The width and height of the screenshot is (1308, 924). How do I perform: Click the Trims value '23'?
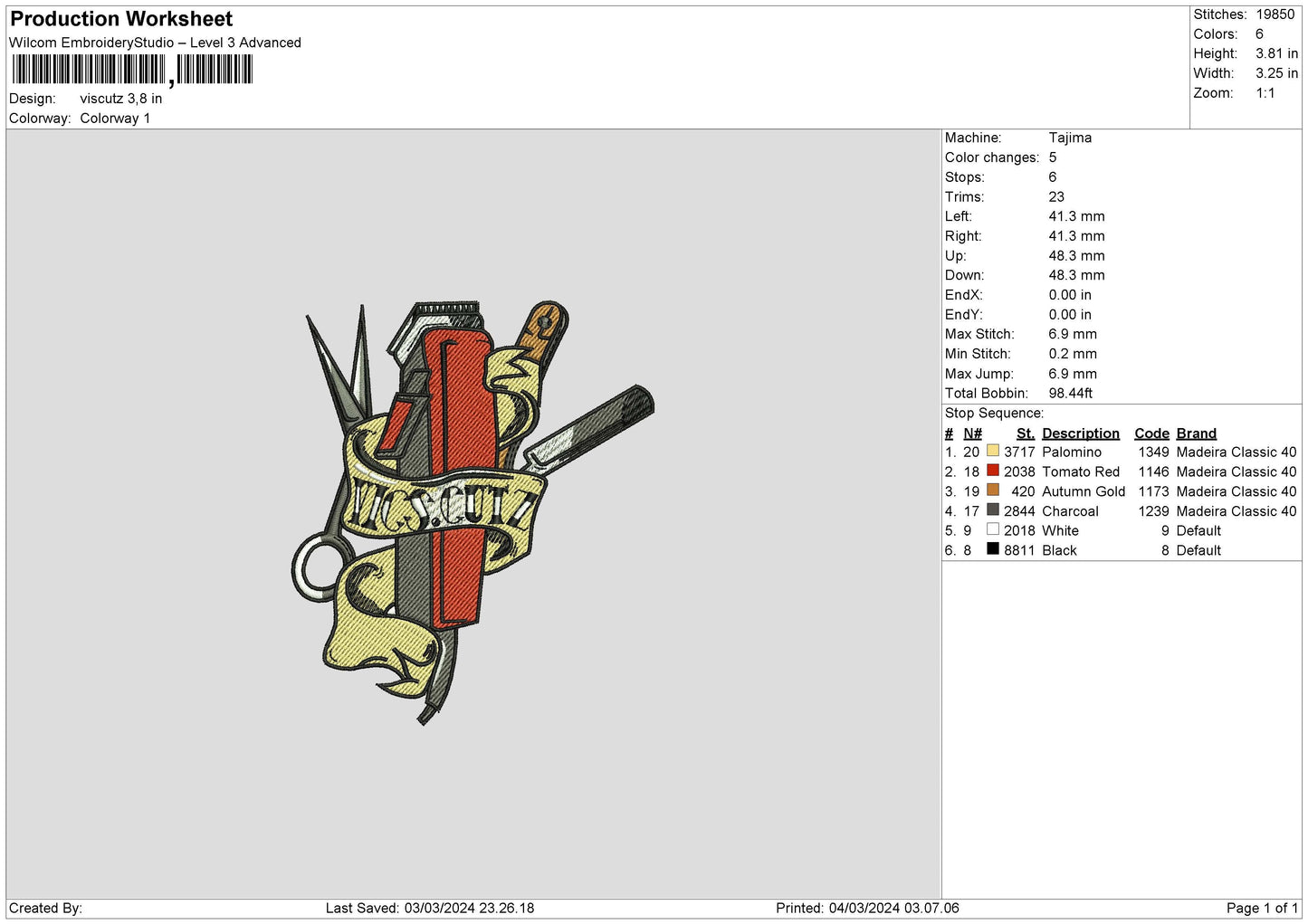[x=1056, y=196]
